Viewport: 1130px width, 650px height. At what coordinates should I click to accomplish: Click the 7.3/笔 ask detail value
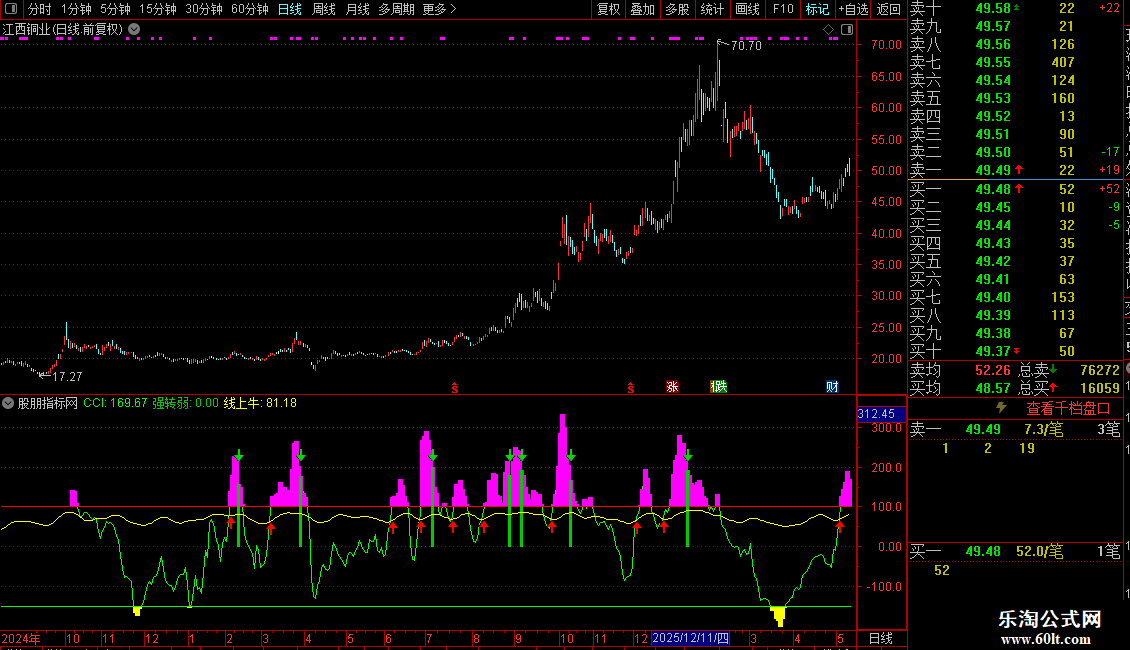click(1044, 429)
